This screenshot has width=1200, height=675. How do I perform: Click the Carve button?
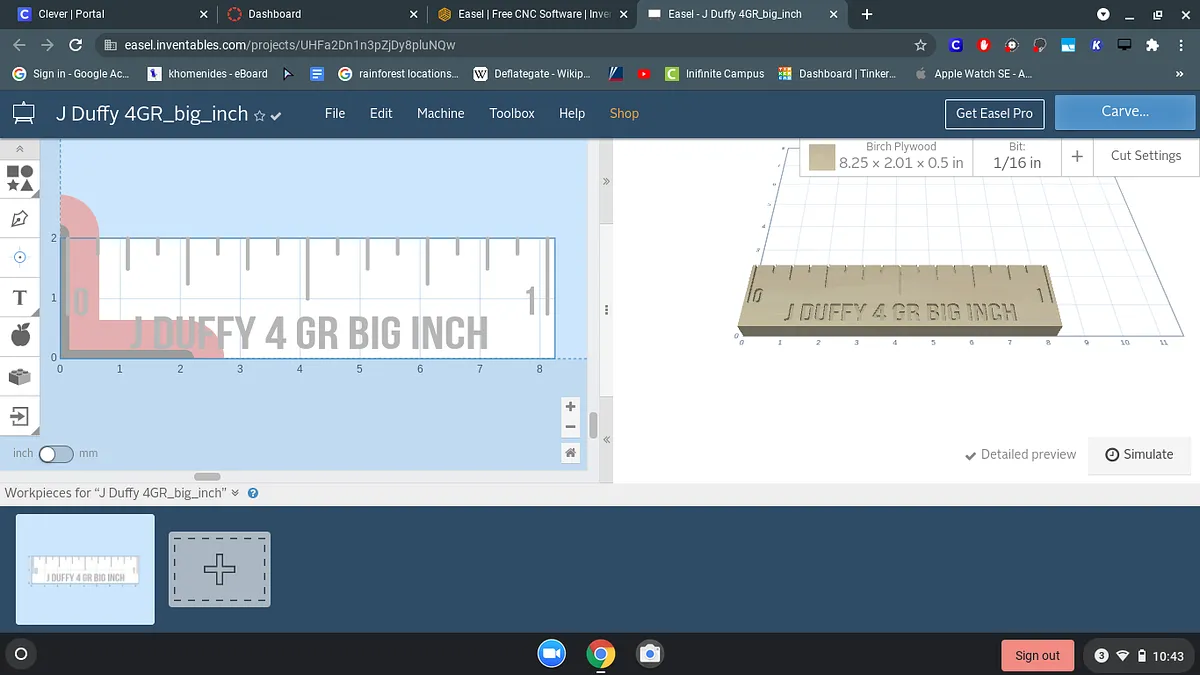pyautogui.click(x=1125, y=112)
